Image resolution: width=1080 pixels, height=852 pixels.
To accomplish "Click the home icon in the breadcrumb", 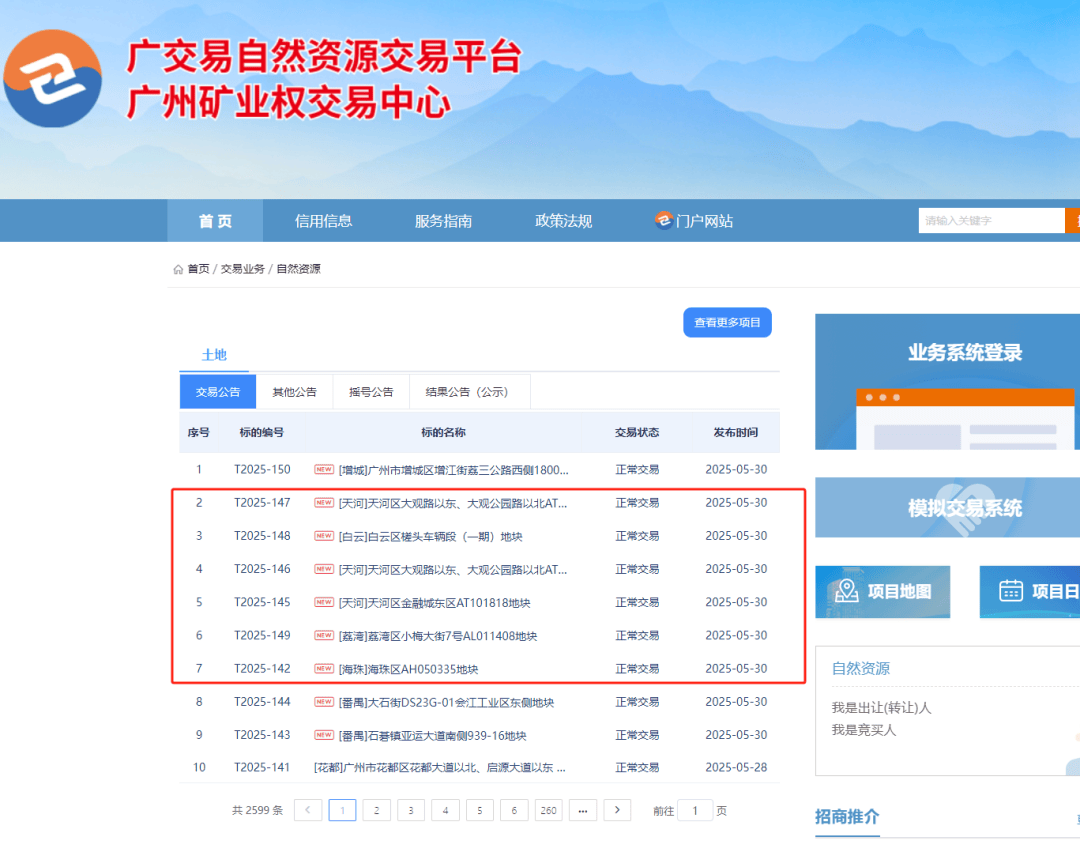I will coord(178,269).
